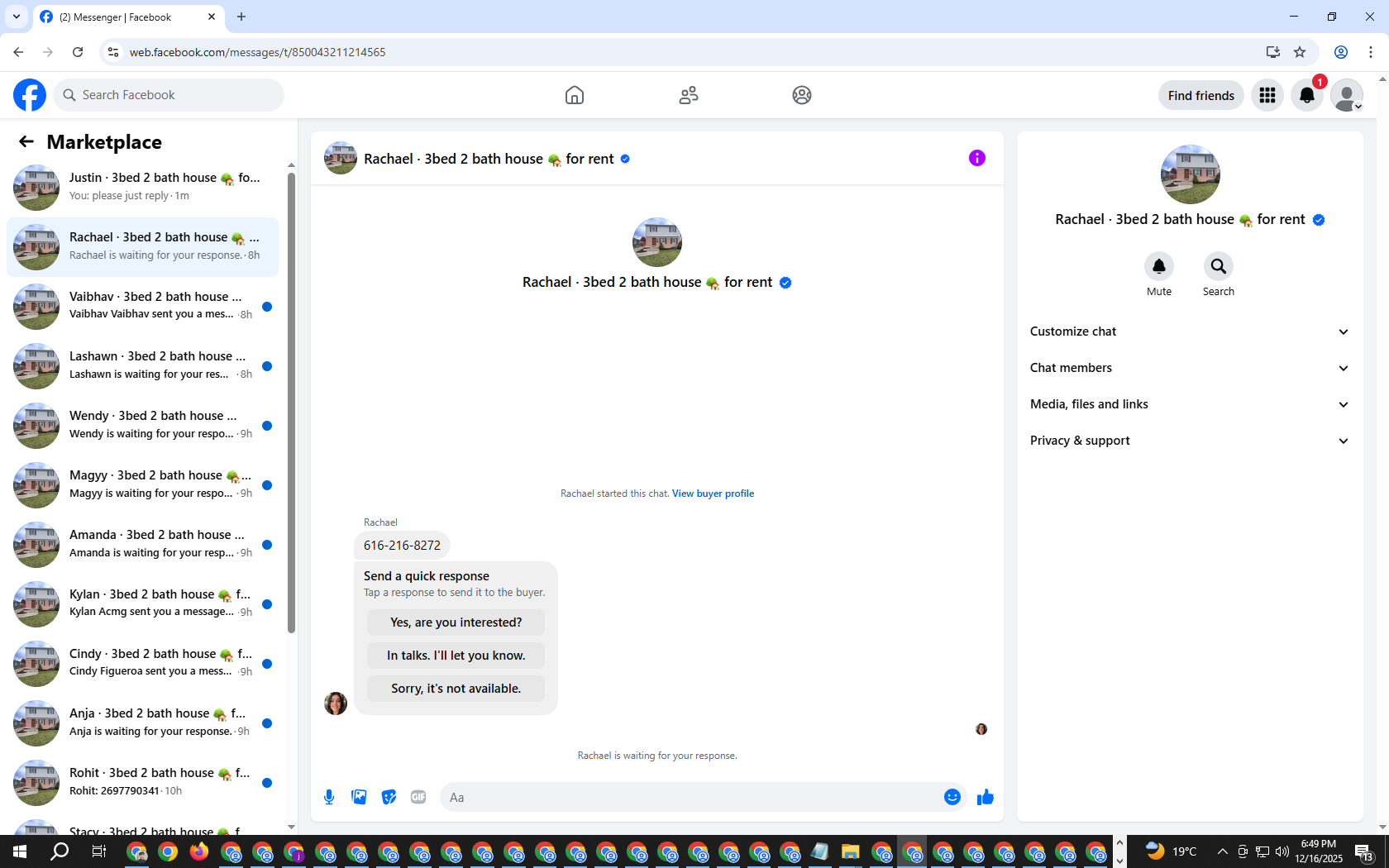Image resolution: width=1389 pixels, height=868 pixels.
Task: Open Vaibhav's Marketplace conversation
Action: click(142, 307)
